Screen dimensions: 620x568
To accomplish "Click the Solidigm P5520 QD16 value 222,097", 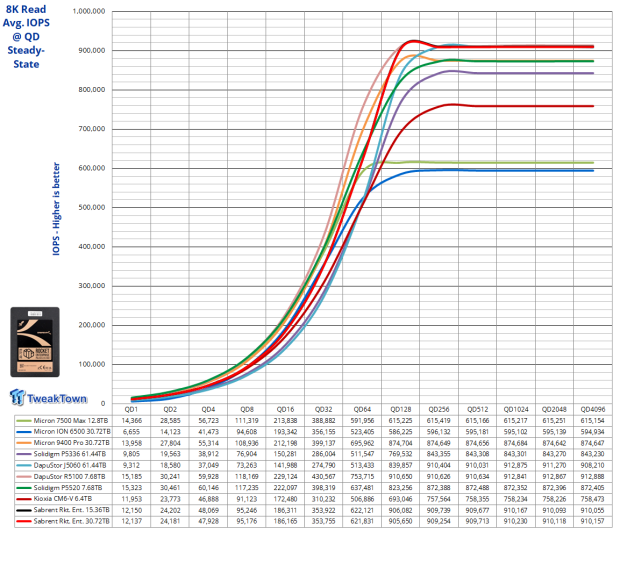I will click(x=285, y=488).
